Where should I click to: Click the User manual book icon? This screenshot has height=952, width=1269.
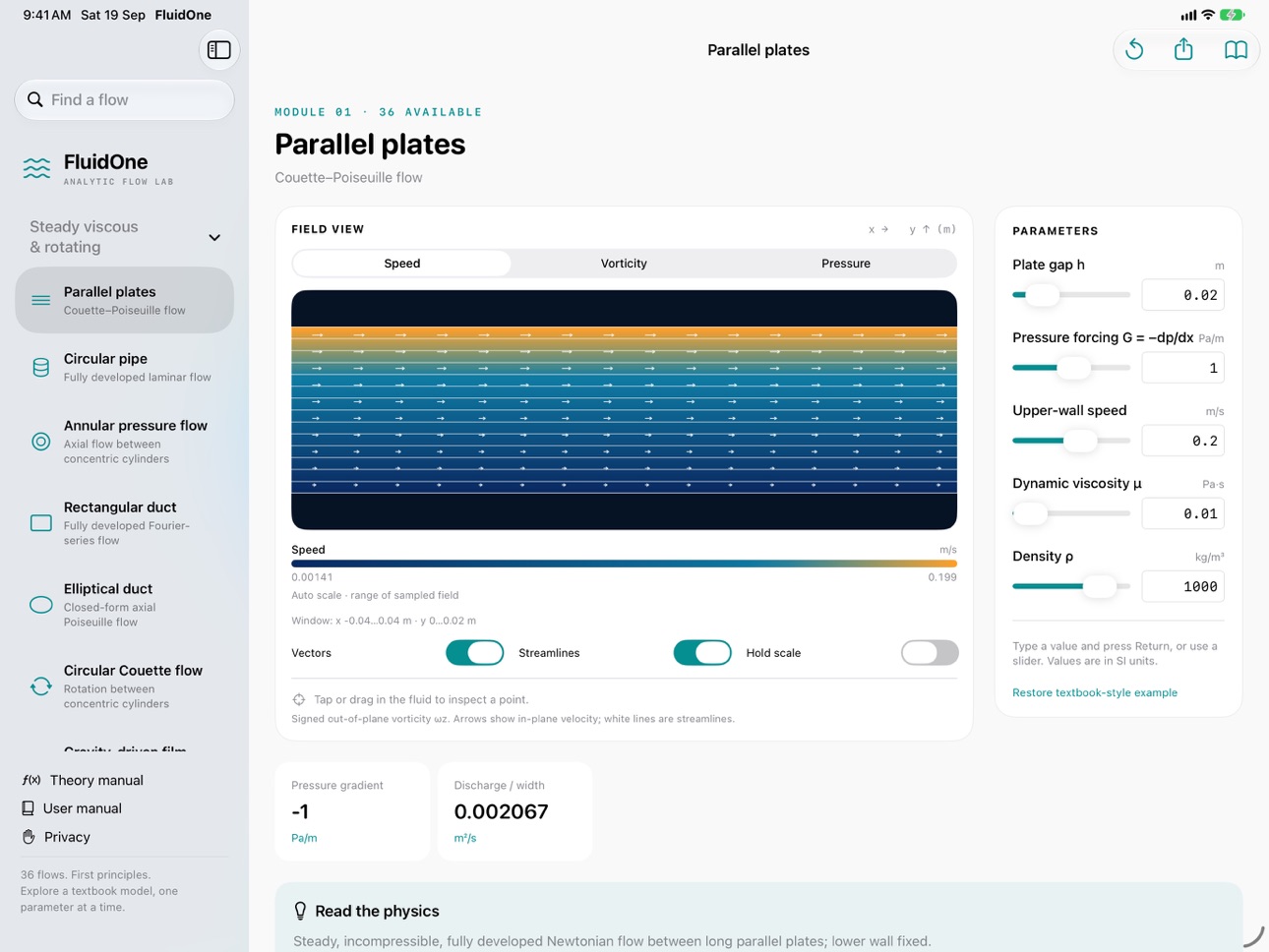point(28,808)
